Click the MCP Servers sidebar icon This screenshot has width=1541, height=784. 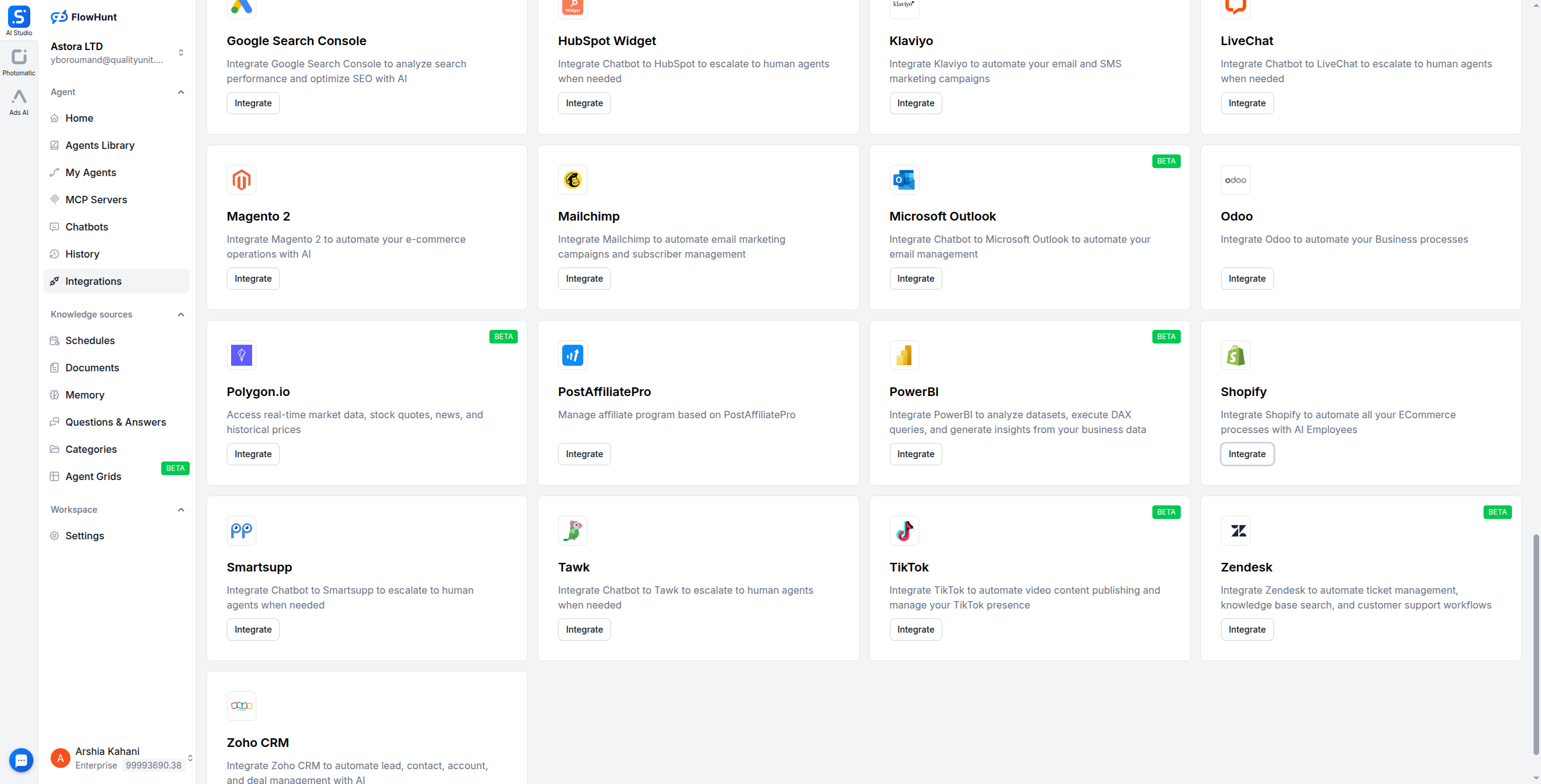pos(55,200)
